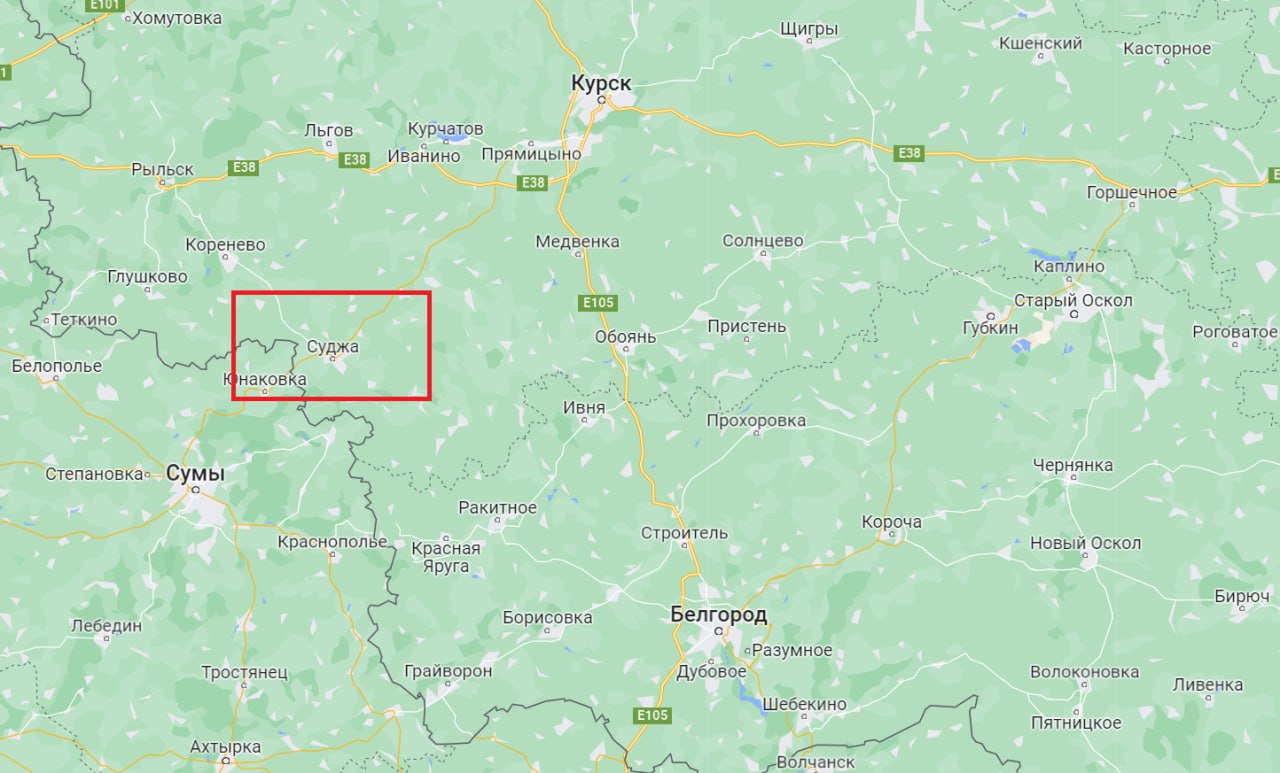Click the E105 shield south of Белгород

pyautogui.click(x=652, y=716)
